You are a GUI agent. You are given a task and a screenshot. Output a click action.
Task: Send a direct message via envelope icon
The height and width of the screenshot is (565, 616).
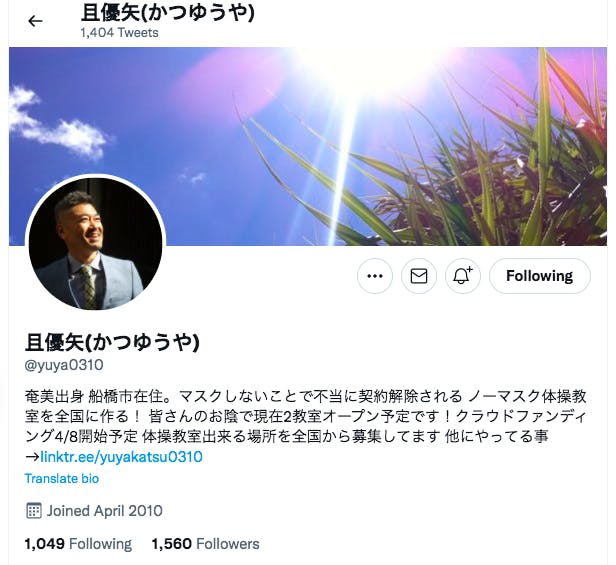point(419,276)
